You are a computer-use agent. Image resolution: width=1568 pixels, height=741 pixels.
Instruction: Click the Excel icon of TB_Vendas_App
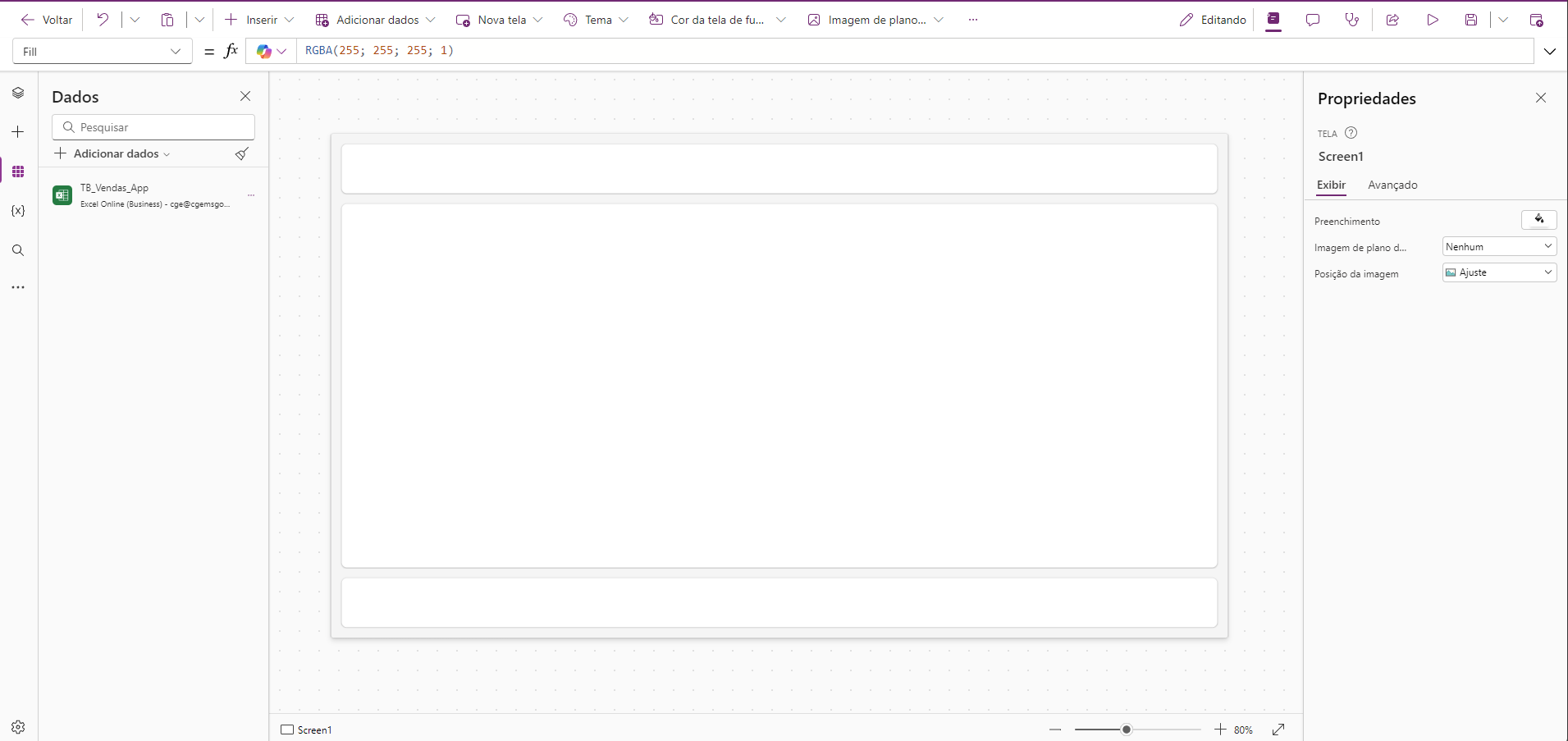[62, 195]
